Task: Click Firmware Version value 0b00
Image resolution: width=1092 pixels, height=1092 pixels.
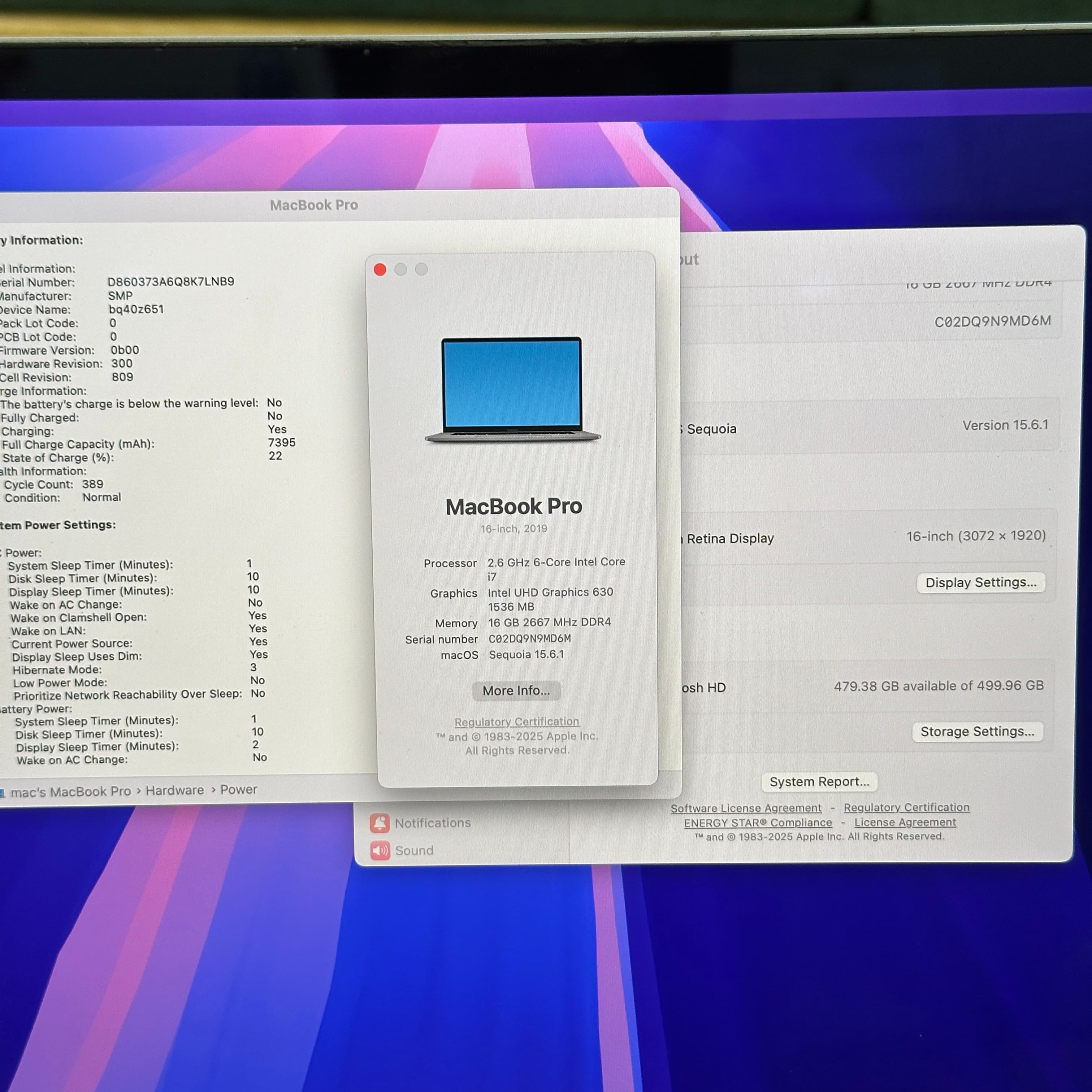Action: 125,350
